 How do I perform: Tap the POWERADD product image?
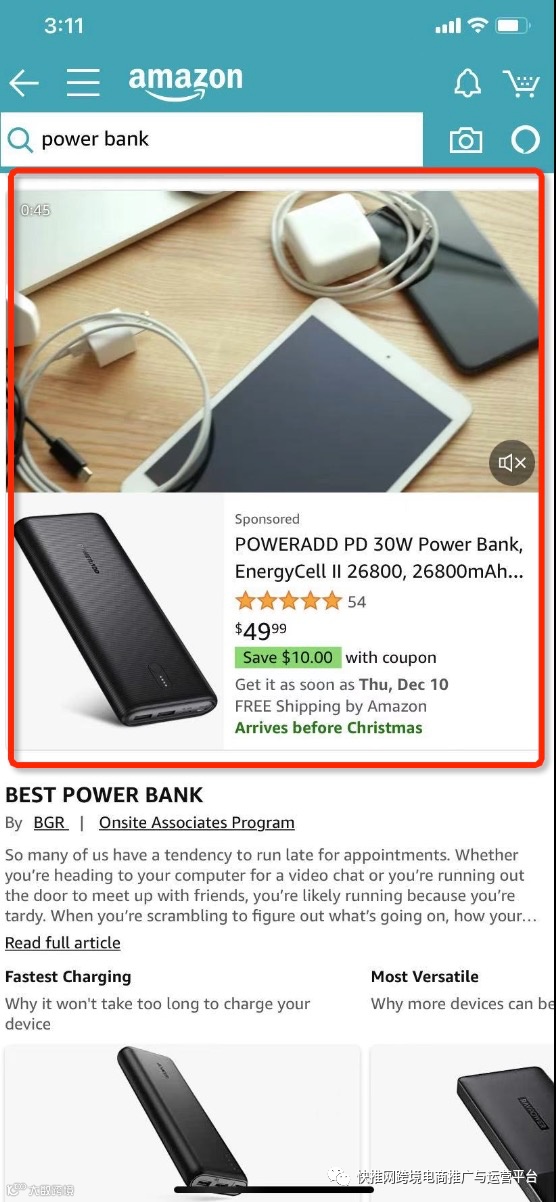click(116, 619)
